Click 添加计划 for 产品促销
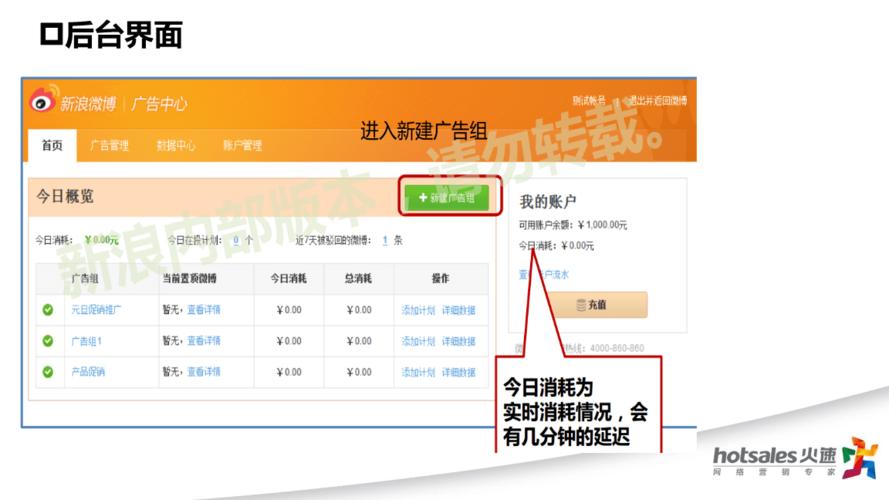This screenshot has width=889, height=500. click(x=418, y=372)
